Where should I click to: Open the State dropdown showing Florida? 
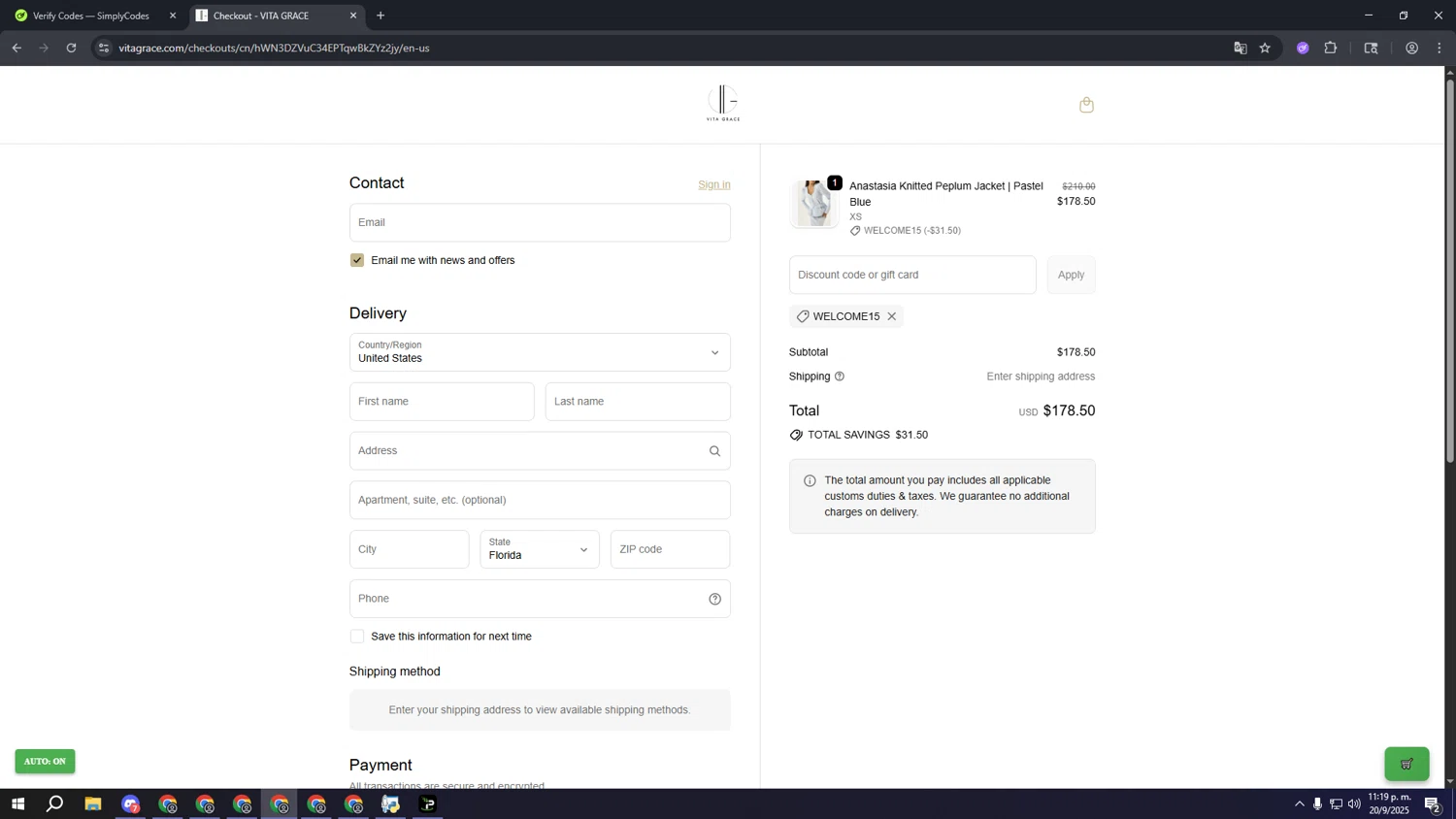[540, 549]
